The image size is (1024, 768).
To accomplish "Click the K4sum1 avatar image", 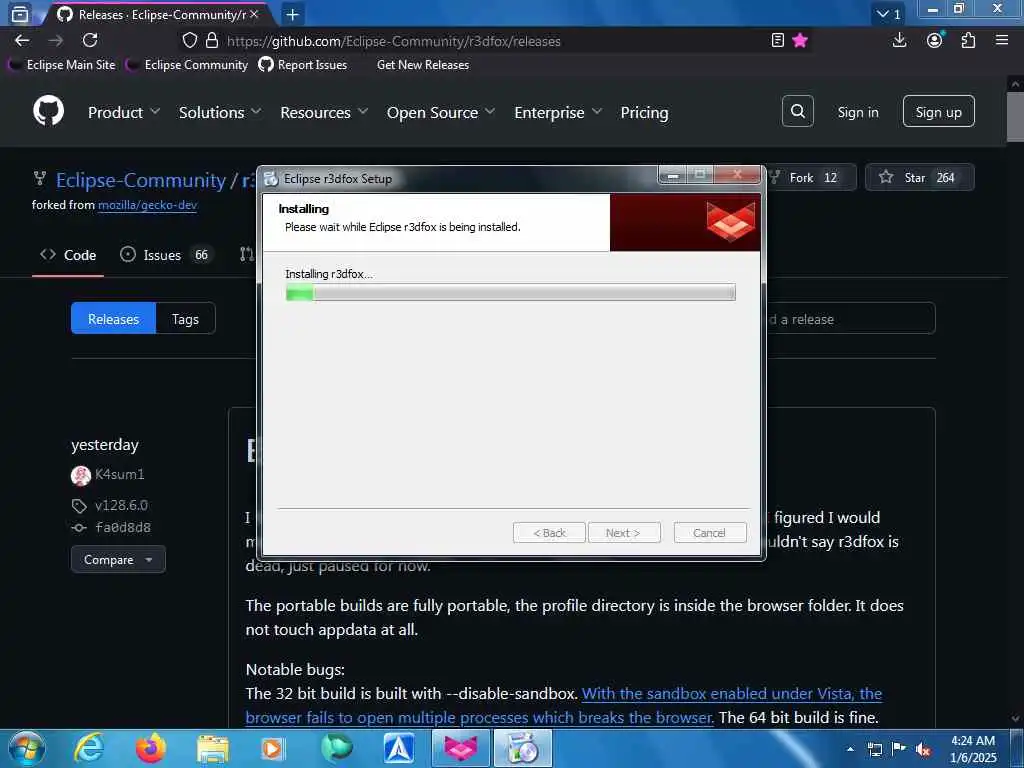I will click(x=80, y=475).
